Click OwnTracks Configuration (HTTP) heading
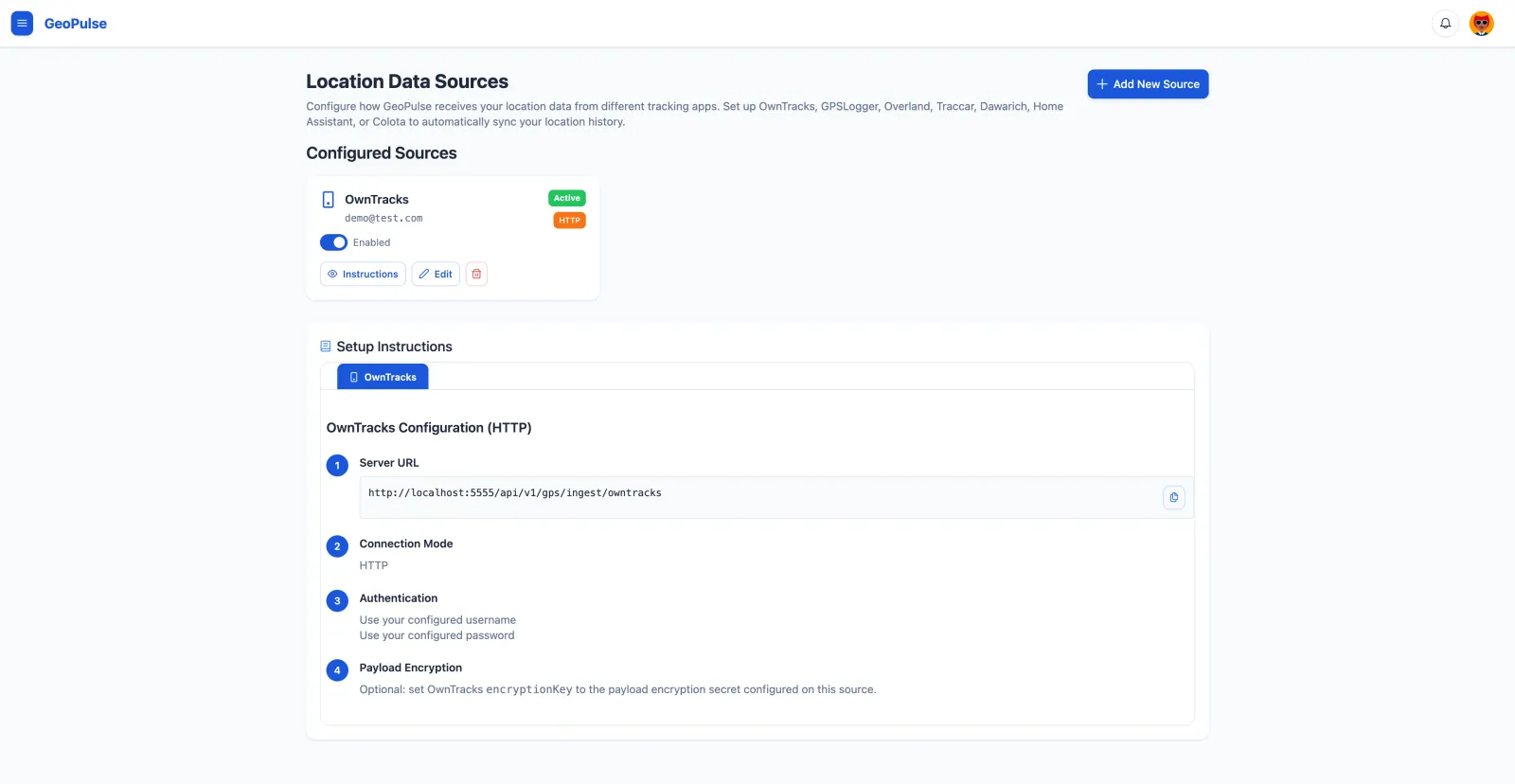Image resolution: width=1515 pixels, height=784 pixels. 429,428
